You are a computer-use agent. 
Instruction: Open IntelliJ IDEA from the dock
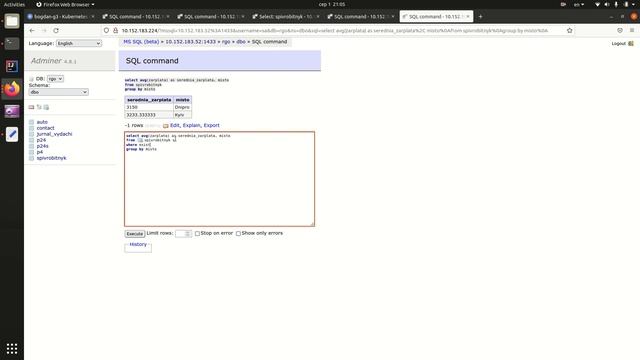12,66
